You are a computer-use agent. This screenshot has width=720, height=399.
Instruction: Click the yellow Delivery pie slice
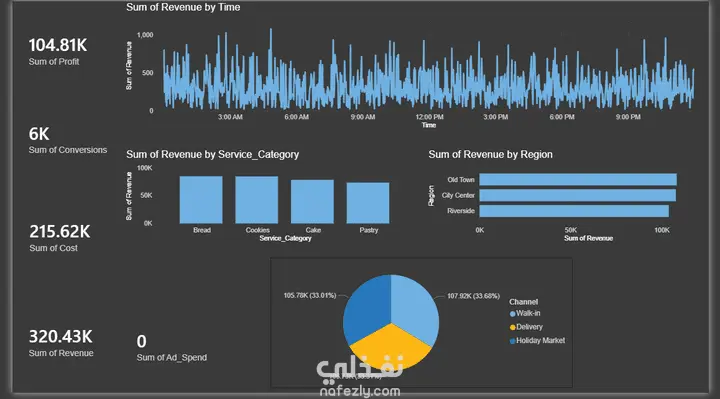coord(390,348)
